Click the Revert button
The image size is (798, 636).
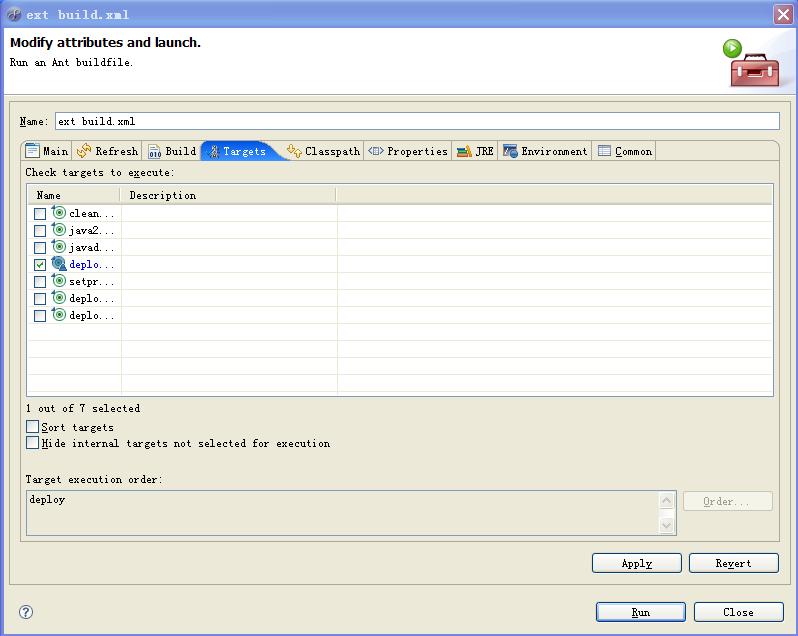pyautogui.click(x=733, y=563)
